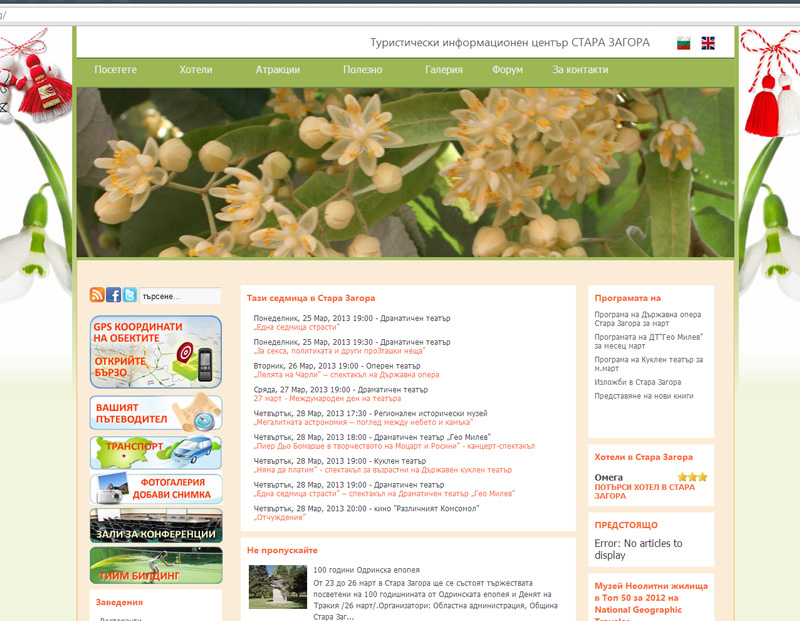800x621 pixels.
Task: Open the Вашият пътеводител guide banner
Action: pos(155,412)
